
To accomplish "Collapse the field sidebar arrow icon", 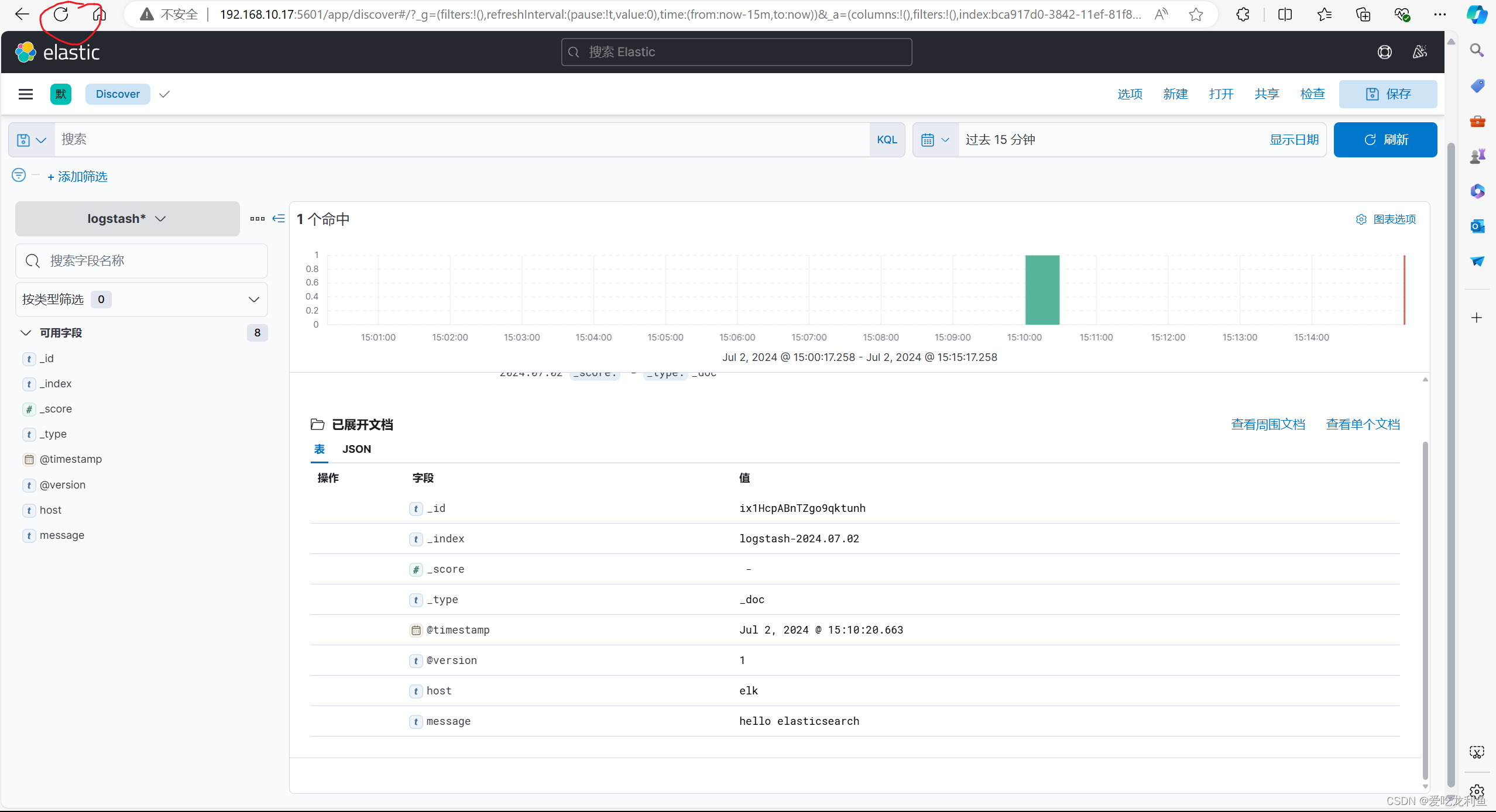I will coord(279,218).
